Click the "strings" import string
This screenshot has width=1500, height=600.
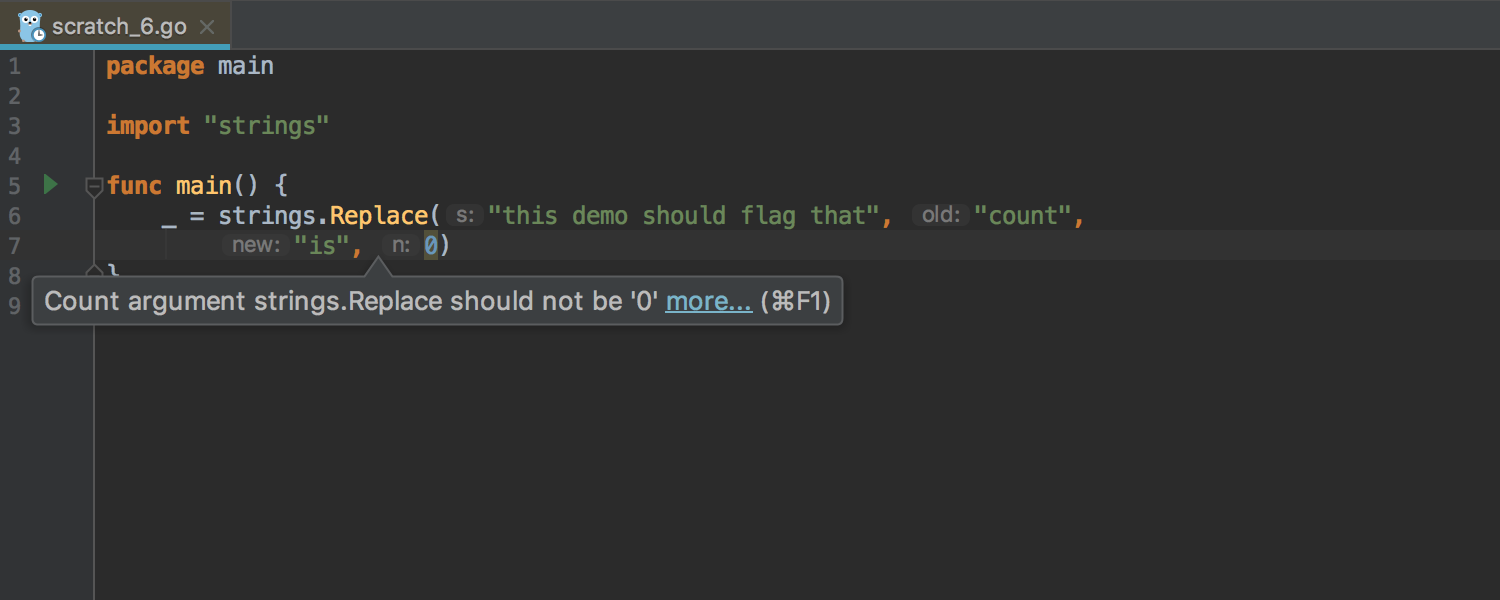coord(266,126)
